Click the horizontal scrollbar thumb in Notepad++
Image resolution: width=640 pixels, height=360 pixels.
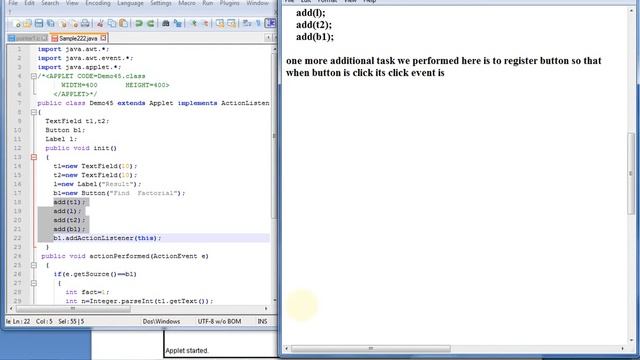[73, 309]
